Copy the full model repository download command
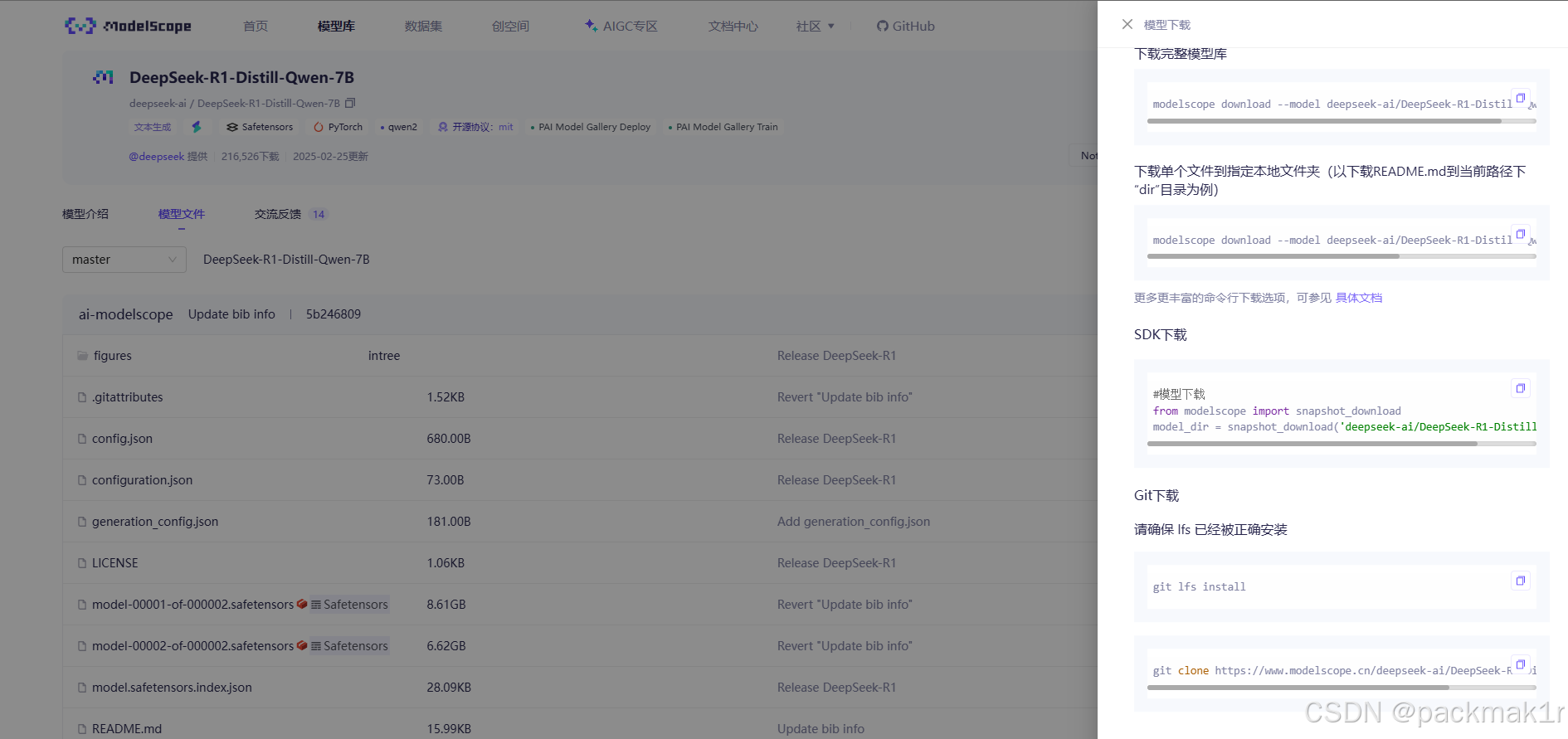1568x739 pixels. click(1520, 98)
